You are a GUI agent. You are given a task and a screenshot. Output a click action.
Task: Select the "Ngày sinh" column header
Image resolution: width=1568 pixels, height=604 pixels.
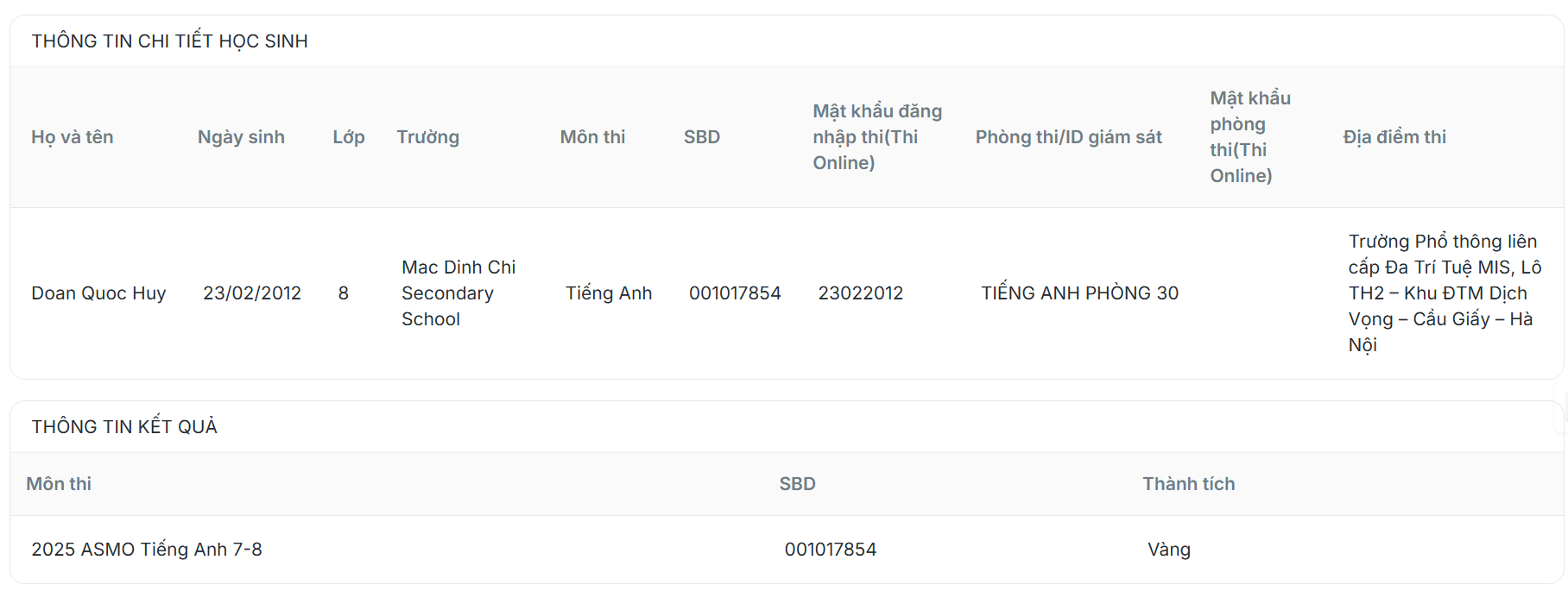241,137
